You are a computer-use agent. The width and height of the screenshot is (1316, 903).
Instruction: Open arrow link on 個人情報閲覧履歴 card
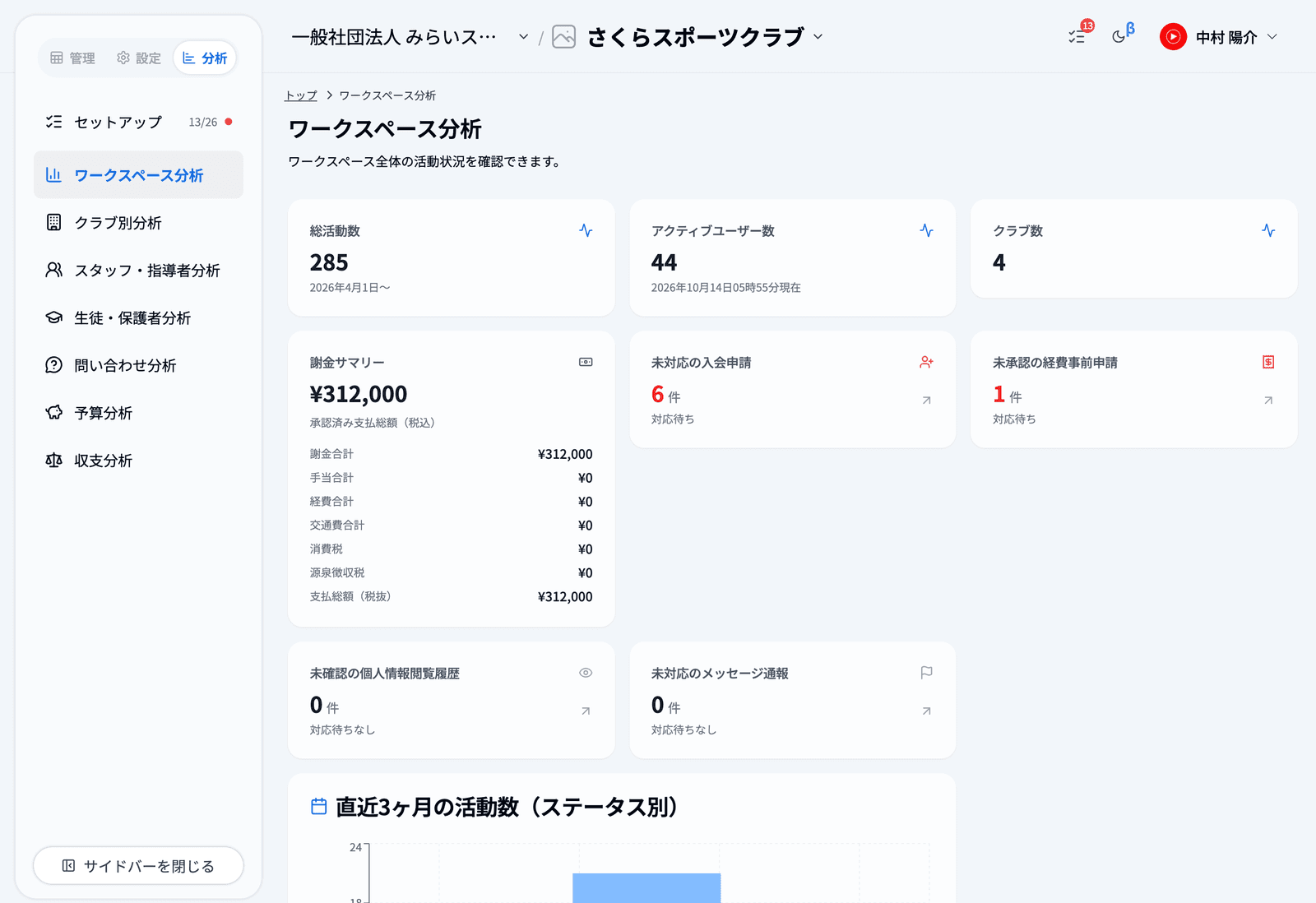pos(586,711)
